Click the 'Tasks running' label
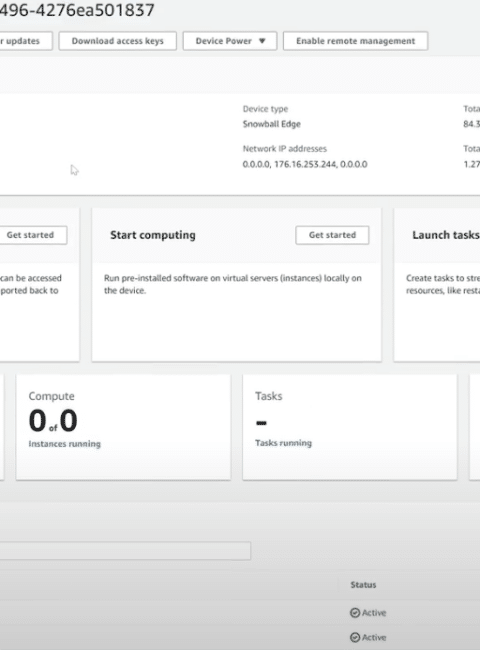This screenshot has height=650, width=480. click(284, 443)
